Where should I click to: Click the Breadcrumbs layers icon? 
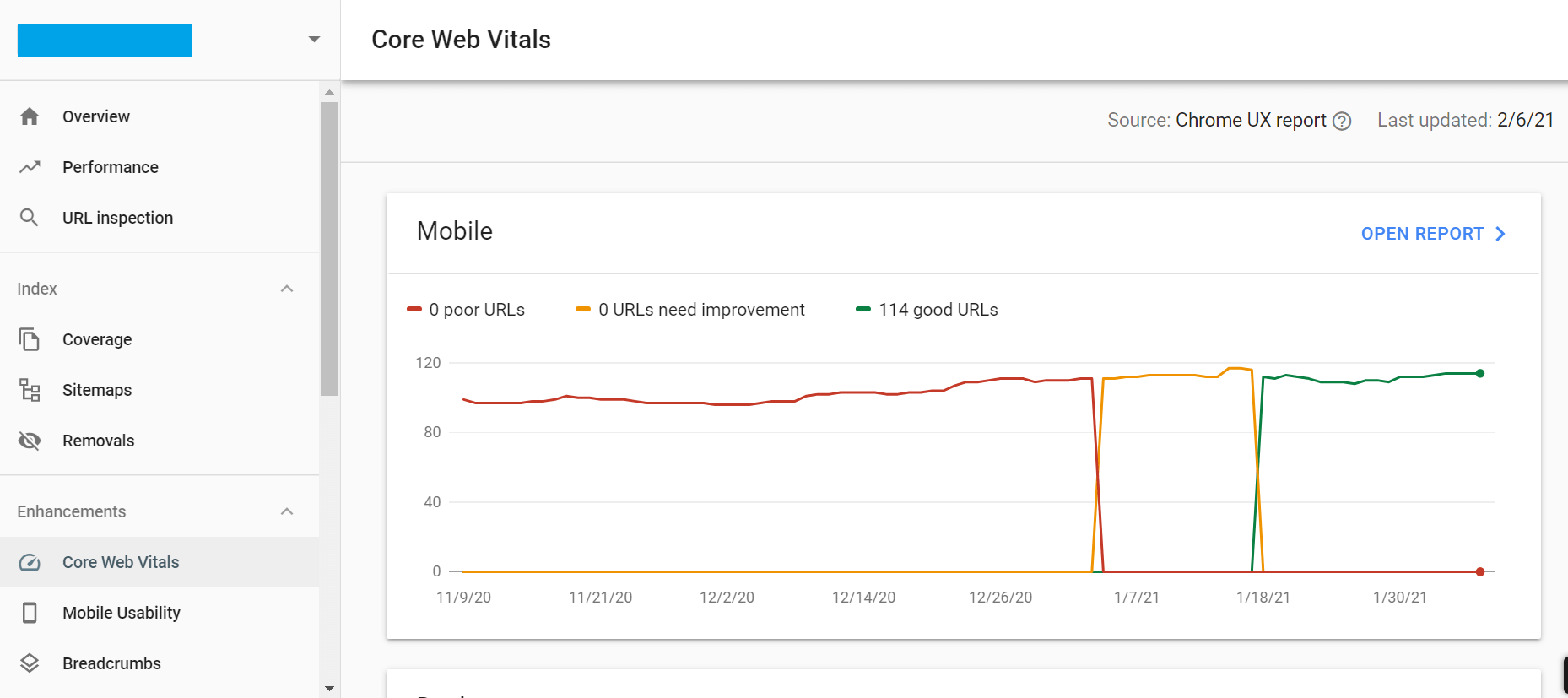[30, 663]
